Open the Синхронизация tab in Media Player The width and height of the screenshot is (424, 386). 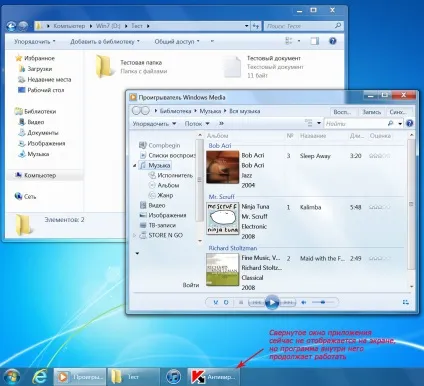click(398, 112)
